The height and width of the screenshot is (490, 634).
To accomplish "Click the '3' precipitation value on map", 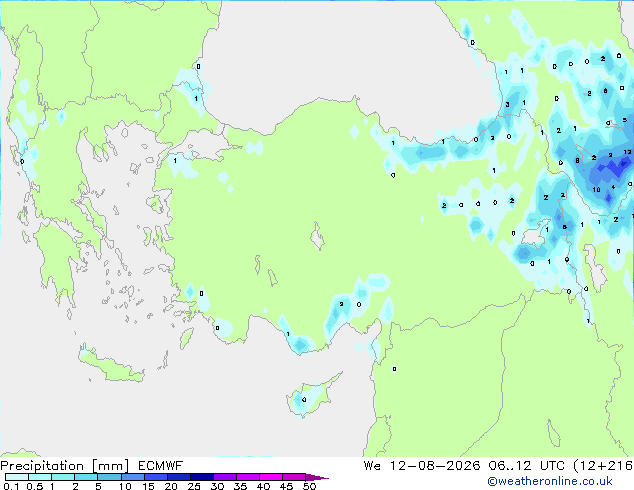I will click(507, 105).
